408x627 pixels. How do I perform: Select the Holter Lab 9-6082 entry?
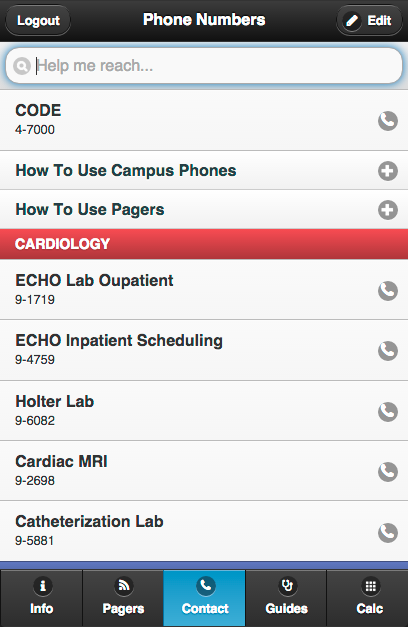(x=204, y=411)
